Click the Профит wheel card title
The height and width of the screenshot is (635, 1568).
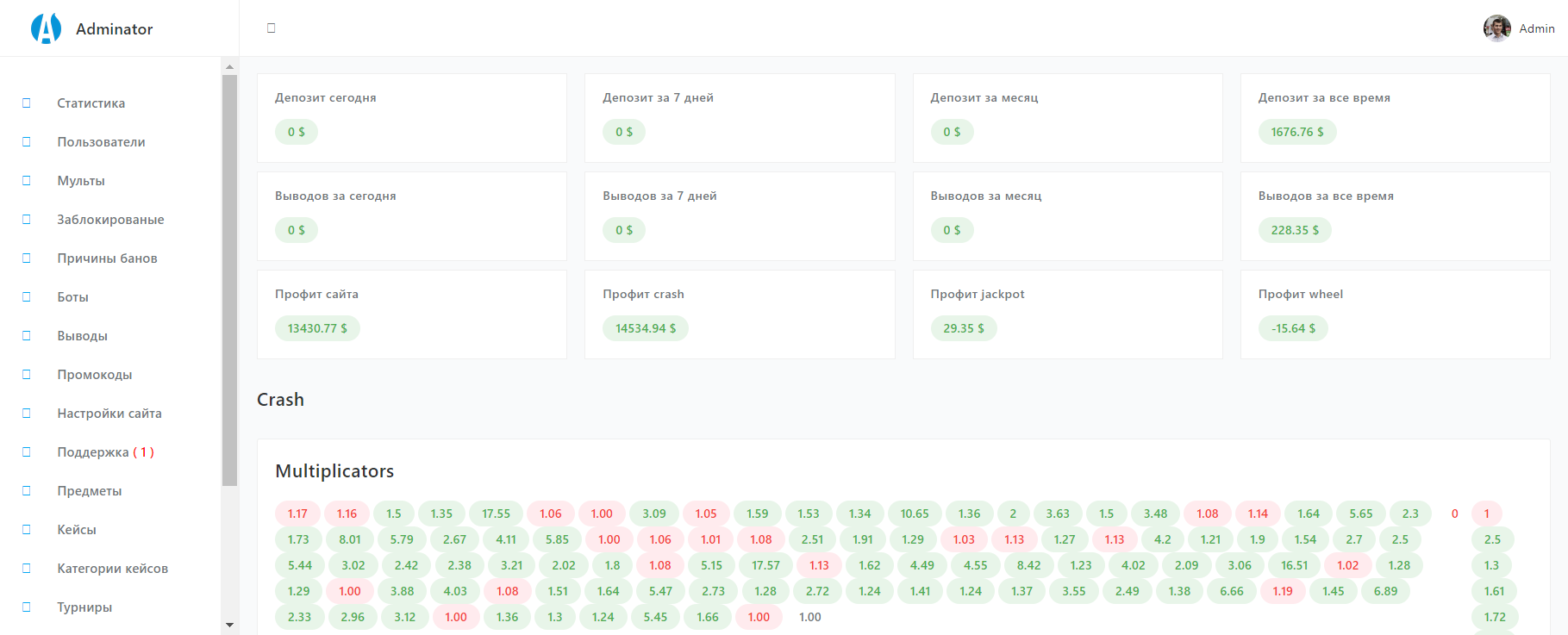click(x=1300, y=294)
